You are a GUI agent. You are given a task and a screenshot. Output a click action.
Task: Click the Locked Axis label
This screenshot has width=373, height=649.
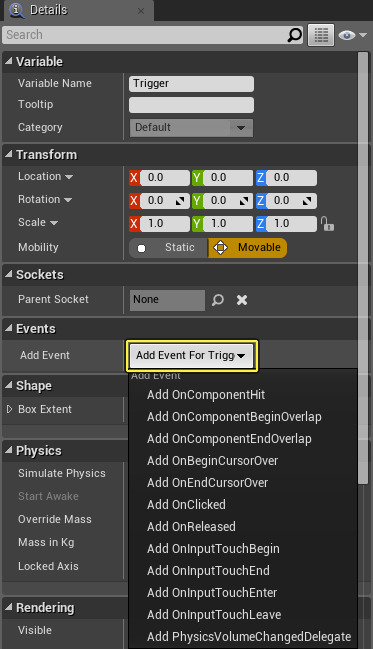point(48,566)
